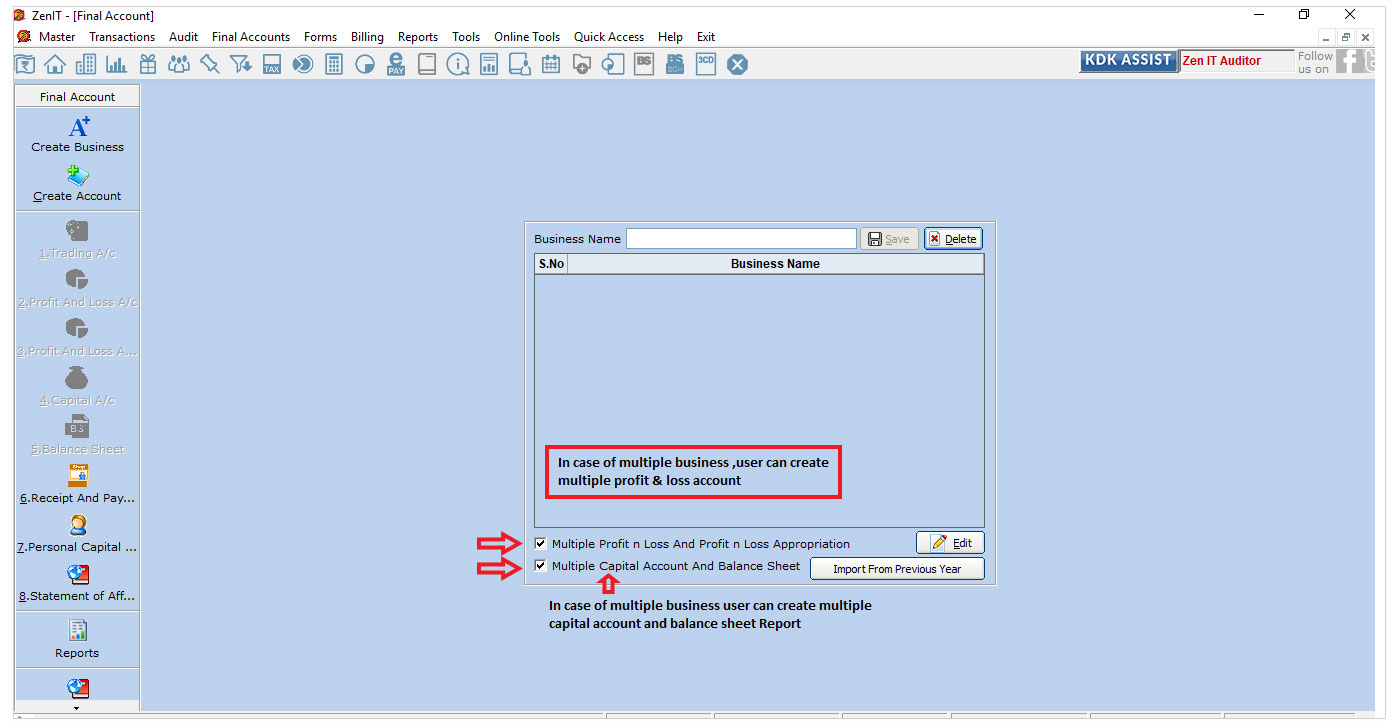
Task: Click the home toolbar icon
Action: pos(55,64)
